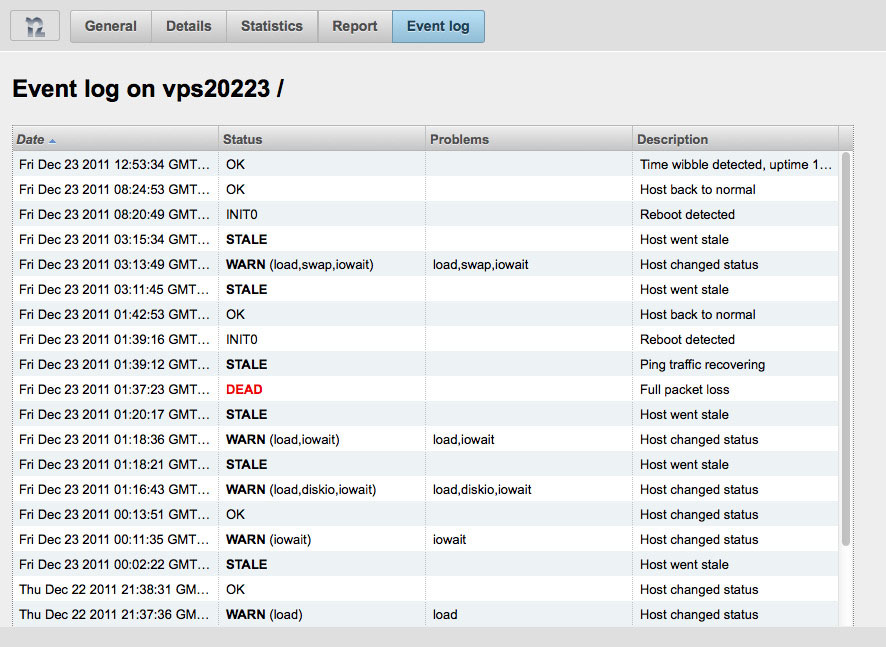The height and width of the screenshot is (647, 886).
Task: Open the Details tab
Action: tap(189, 27)
